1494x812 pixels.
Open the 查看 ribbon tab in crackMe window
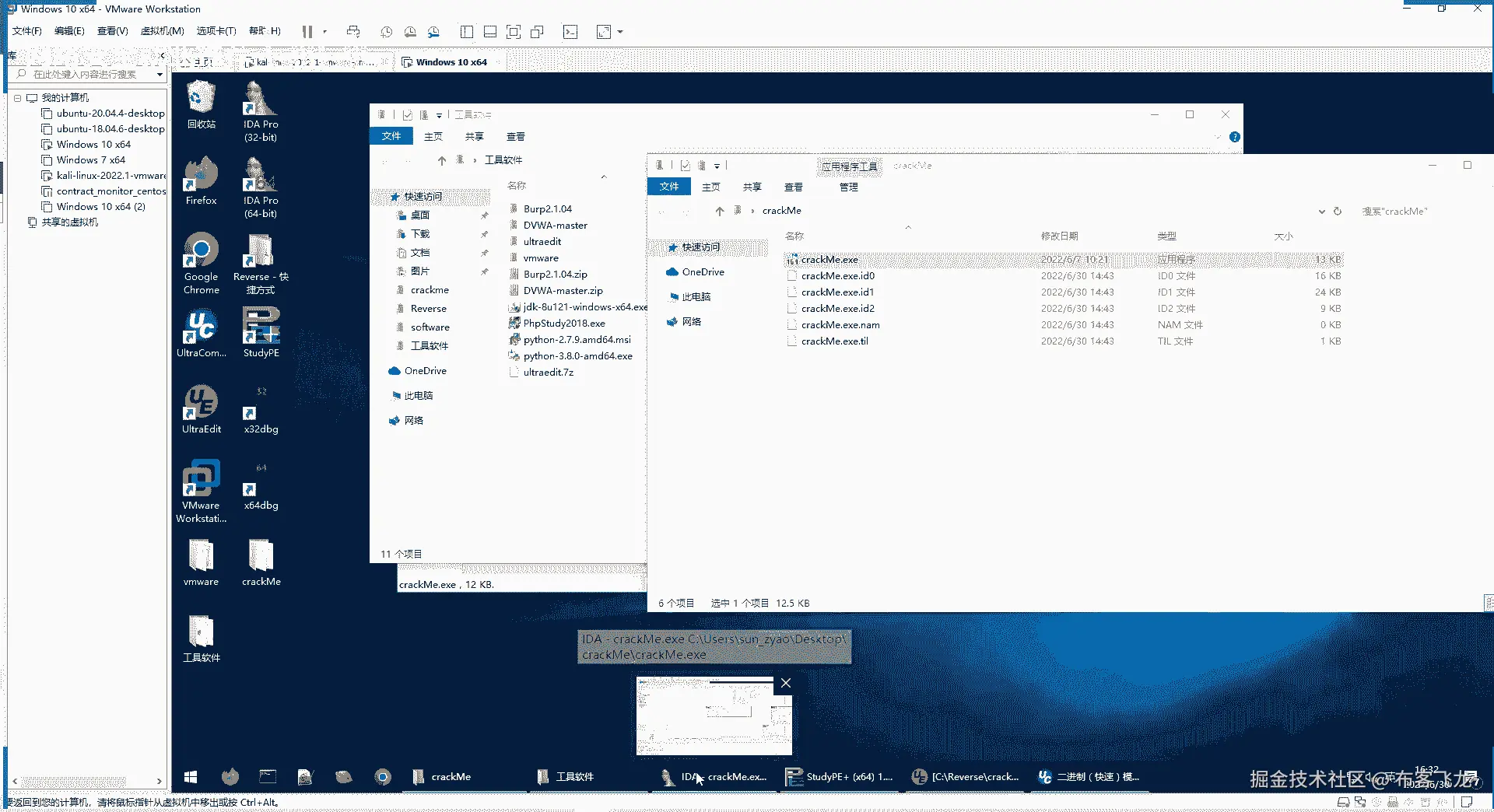[x=794, y=187]
